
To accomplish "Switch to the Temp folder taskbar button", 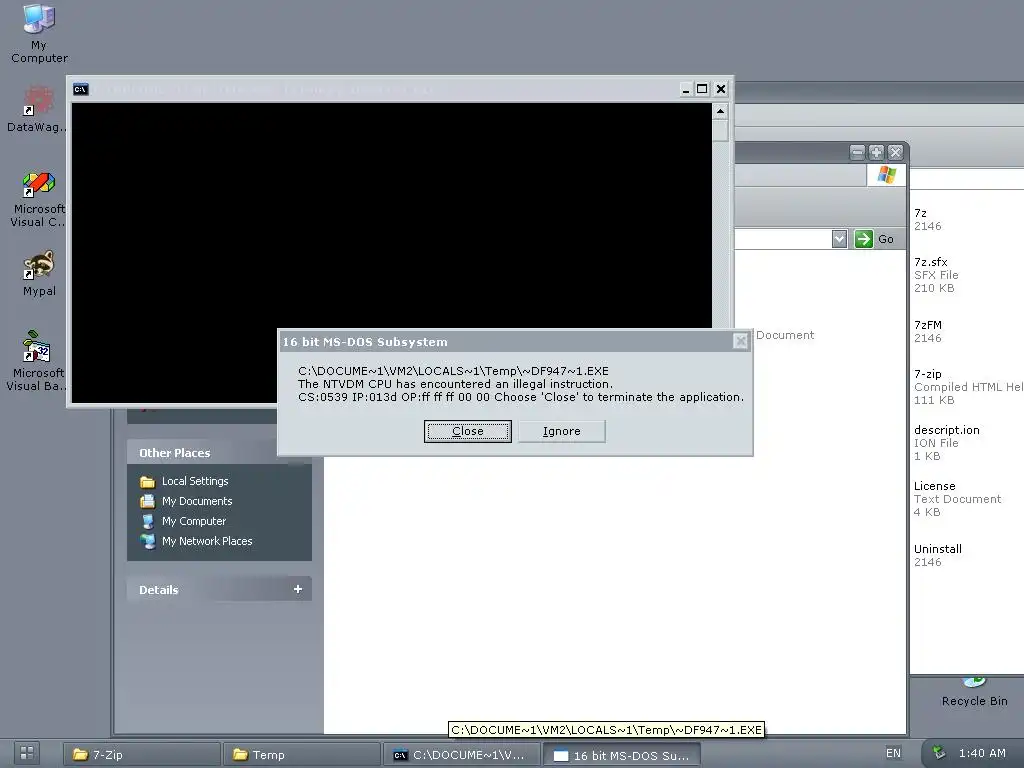I will [302, 754].
